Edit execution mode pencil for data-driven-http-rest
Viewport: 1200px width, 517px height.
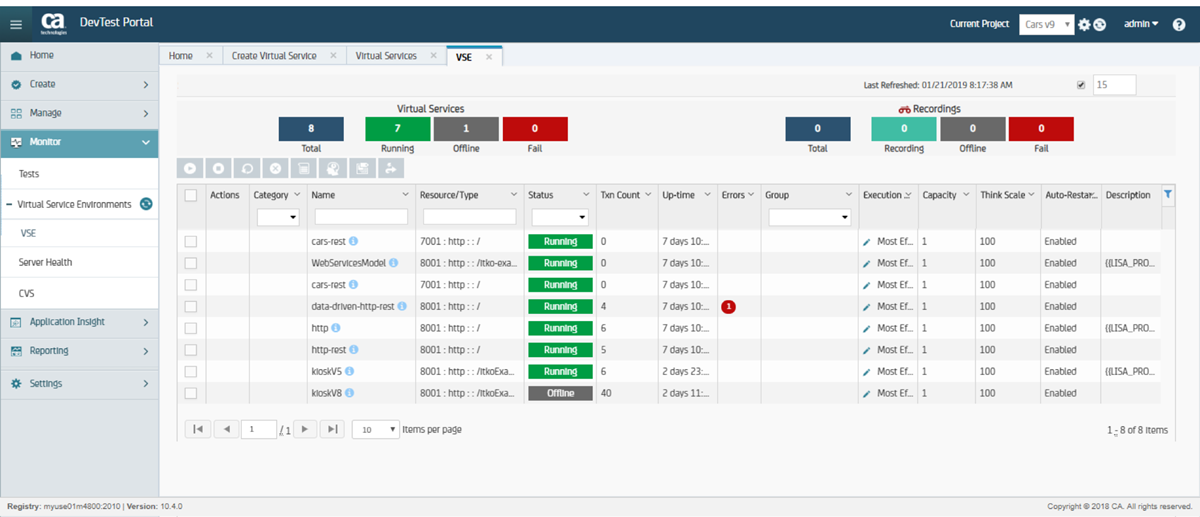click(867, 307)
